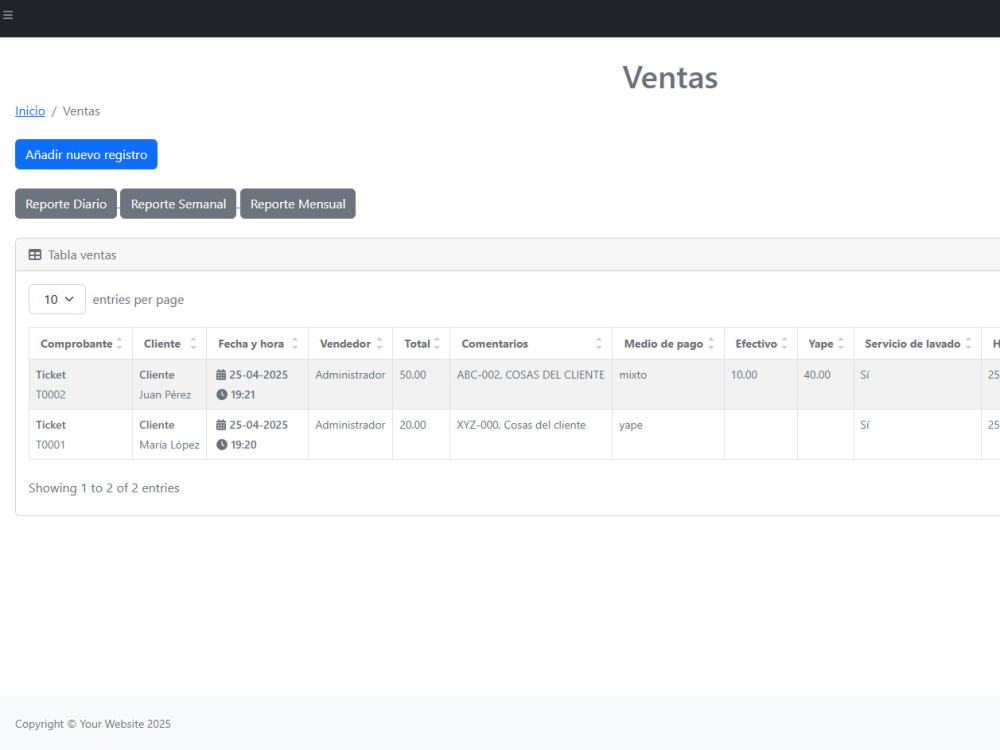The height and width of the screenshot is (750, 1000).
Task: Click Administrador in T0001 row
Action: pos(350,425)
